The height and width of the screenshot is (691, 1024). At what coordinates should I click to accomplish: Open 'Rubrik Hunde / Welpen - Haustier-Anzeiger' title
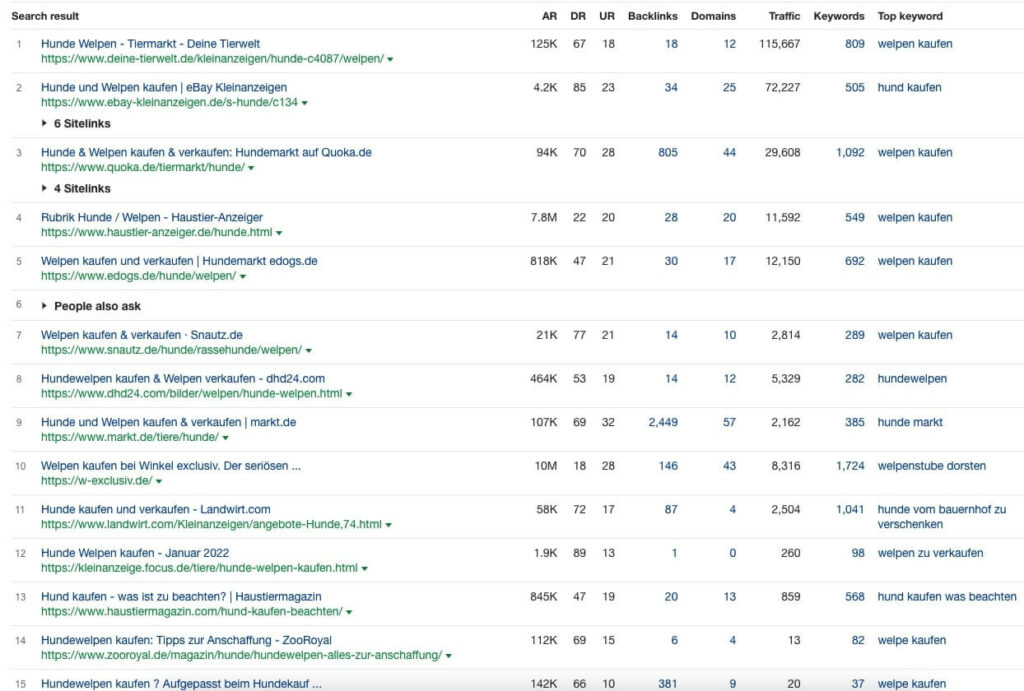point(152,217)
